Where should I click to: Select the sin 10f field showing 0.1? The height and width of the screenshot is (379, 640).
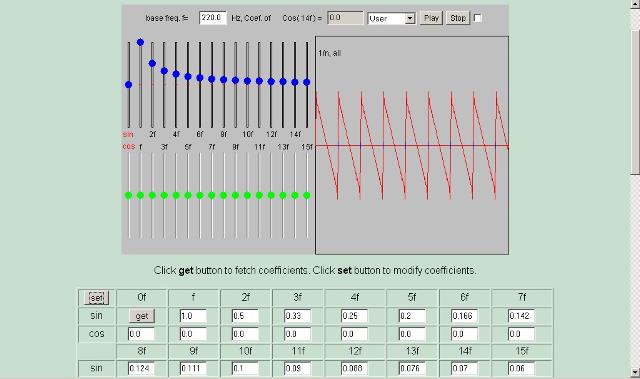pyautogui.click(x=245, y=368)
